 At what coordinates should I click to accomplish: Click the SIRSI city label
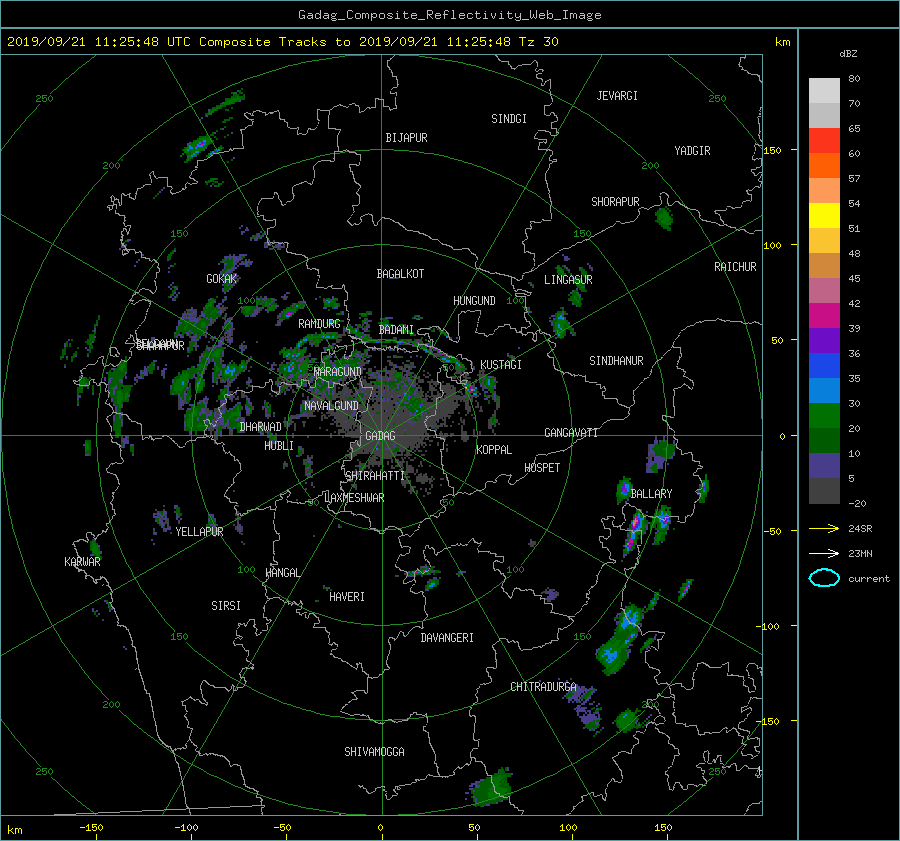point(226,606)
